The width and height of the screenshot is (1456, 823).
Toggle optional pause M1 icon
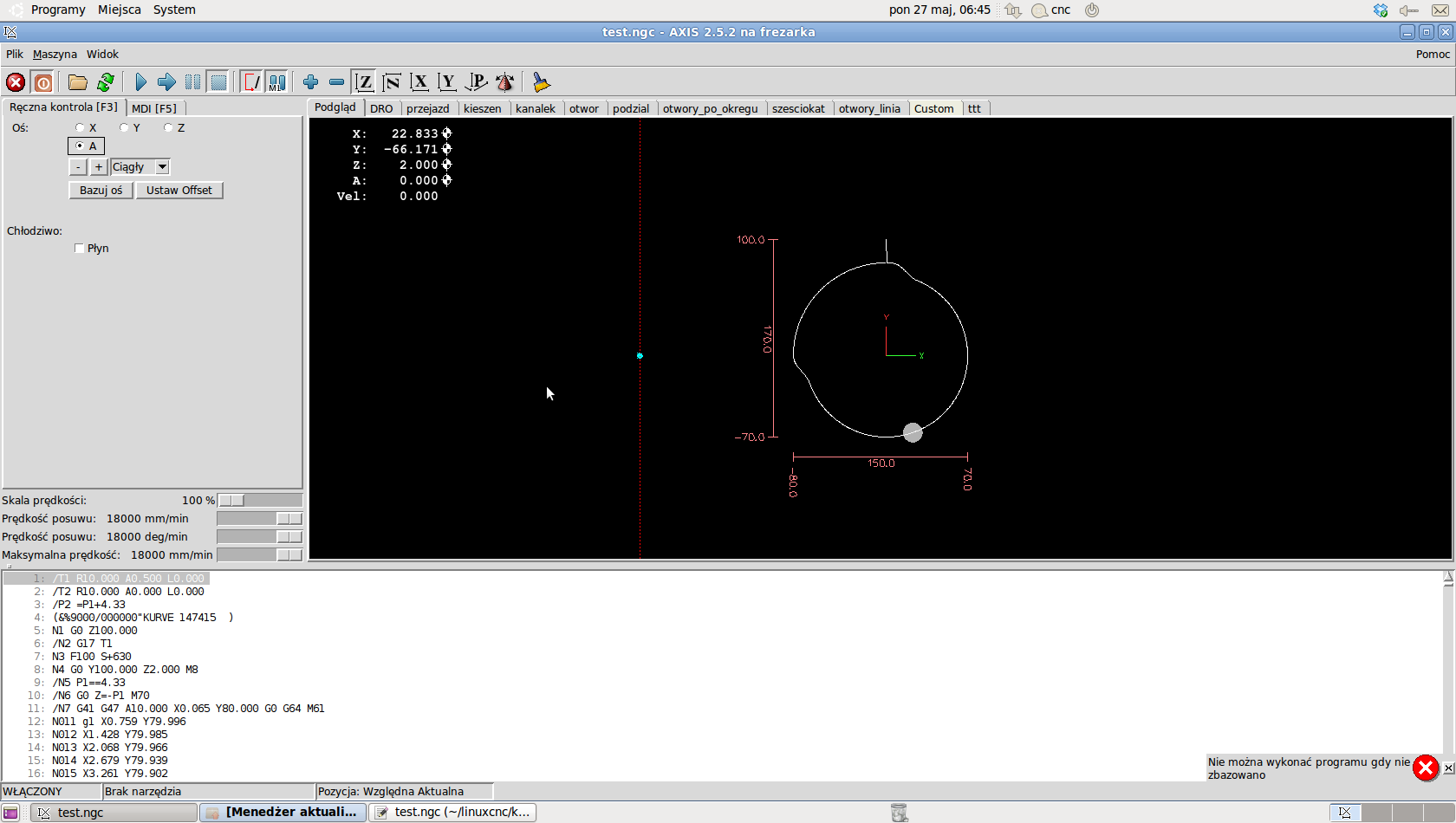(x=277, y=82)
